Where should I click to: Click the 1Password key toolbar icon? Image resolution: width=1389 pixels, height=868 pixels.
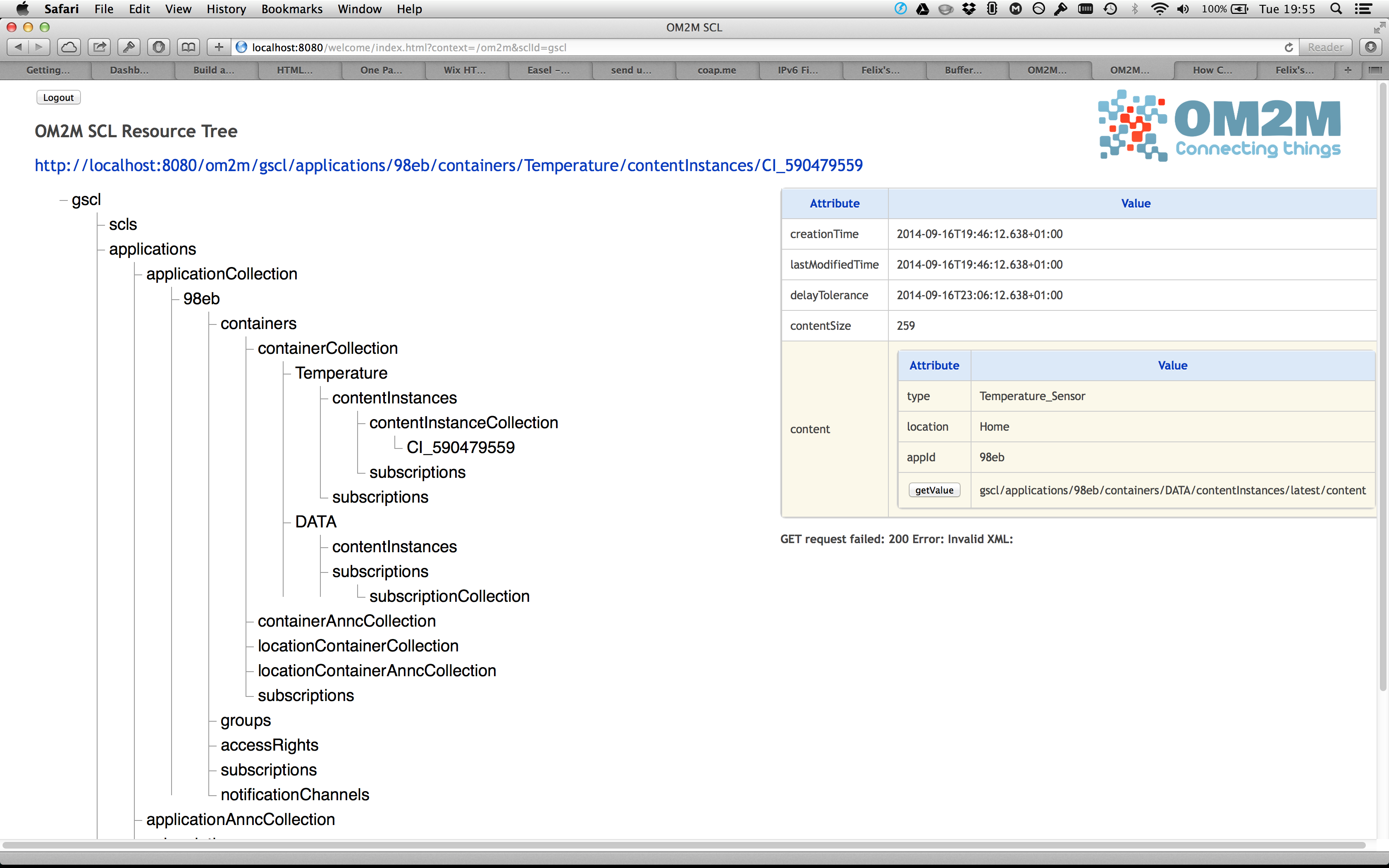(129, 47)
